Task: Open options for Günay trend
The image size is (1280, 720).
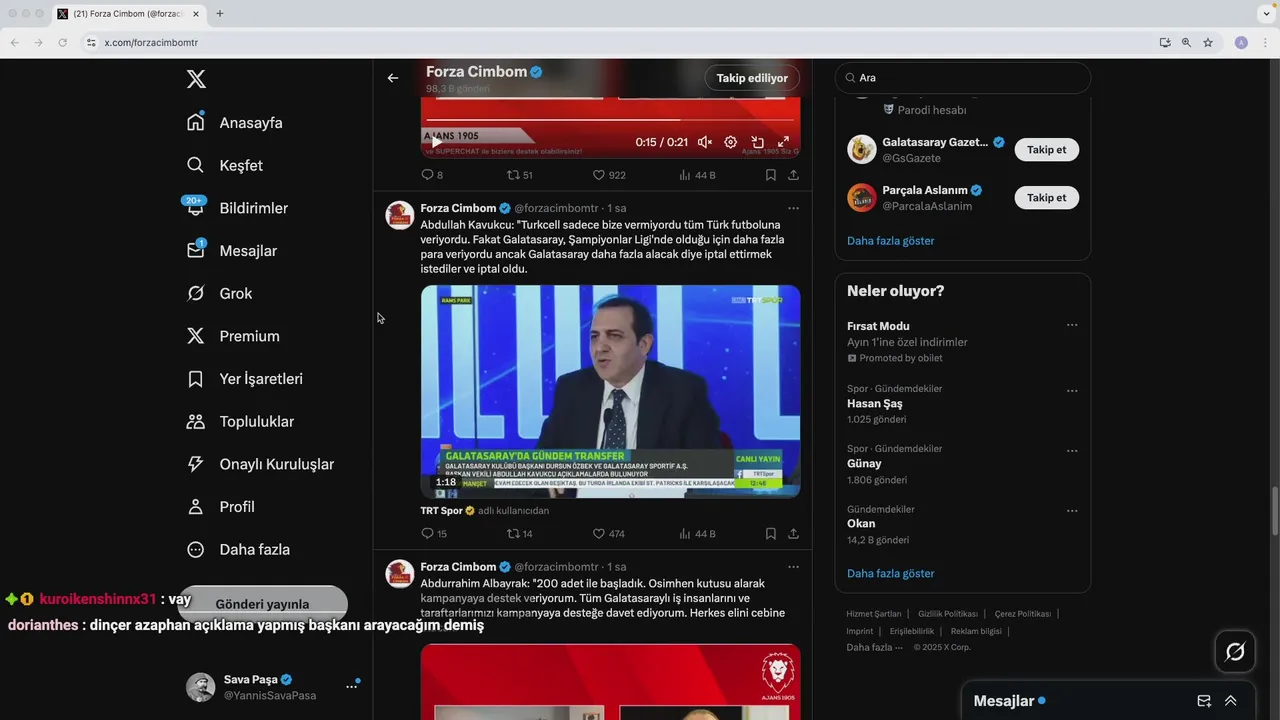Action: click(1072, 451)
